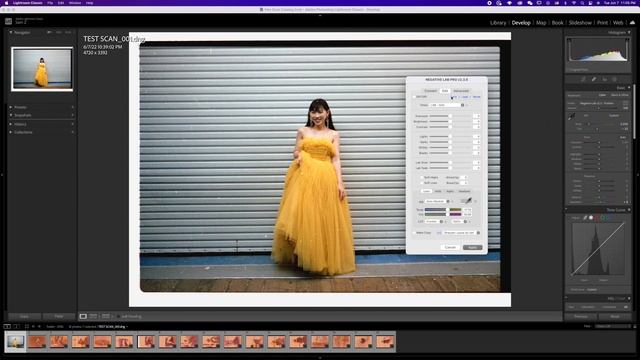Open the Window menu
The width and height of the screenshot is (640, 360).
point(75,3)
